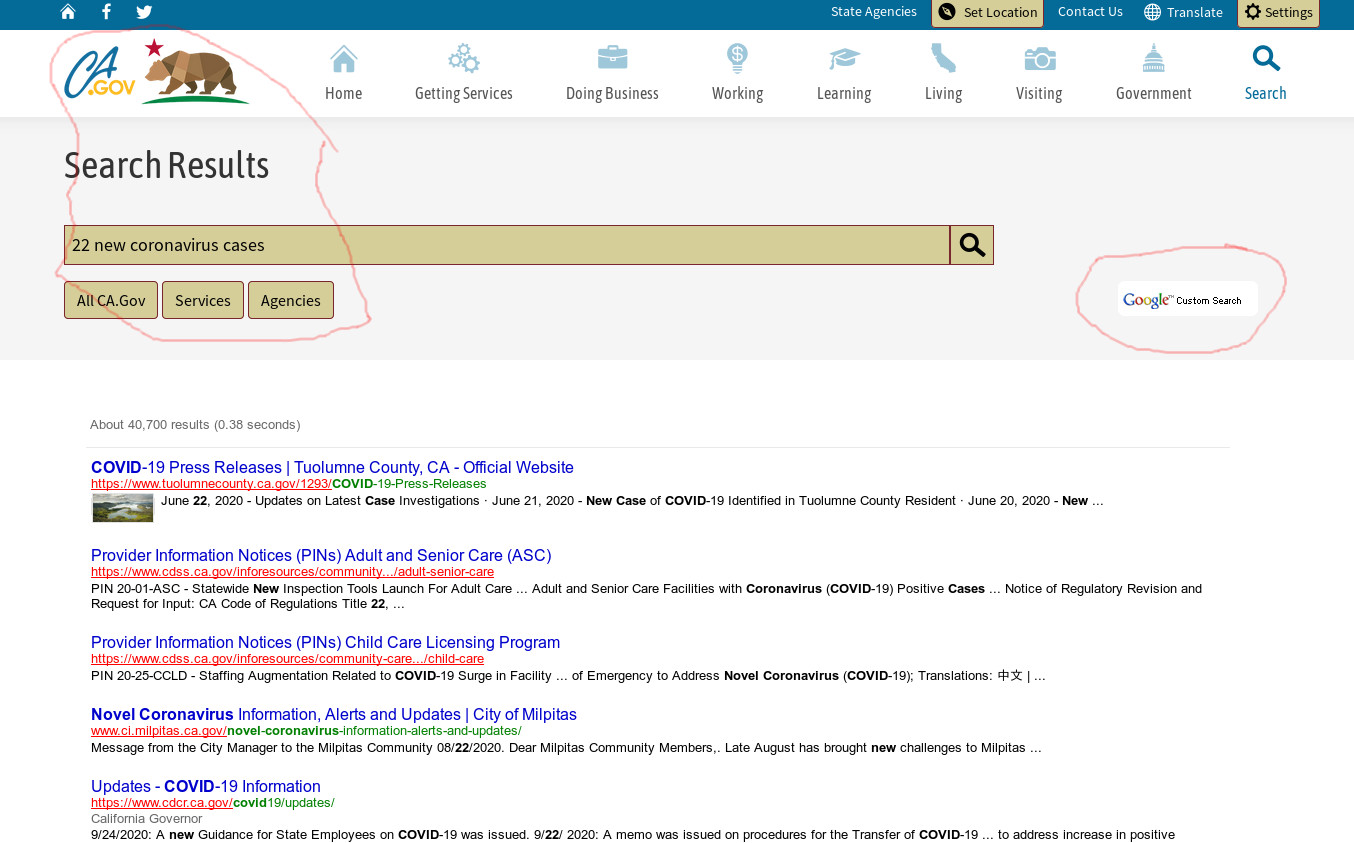Switch to the Services filter tab
This screenshot has height=843, width=1354.
pyautogui.click(x=203, y=300)
